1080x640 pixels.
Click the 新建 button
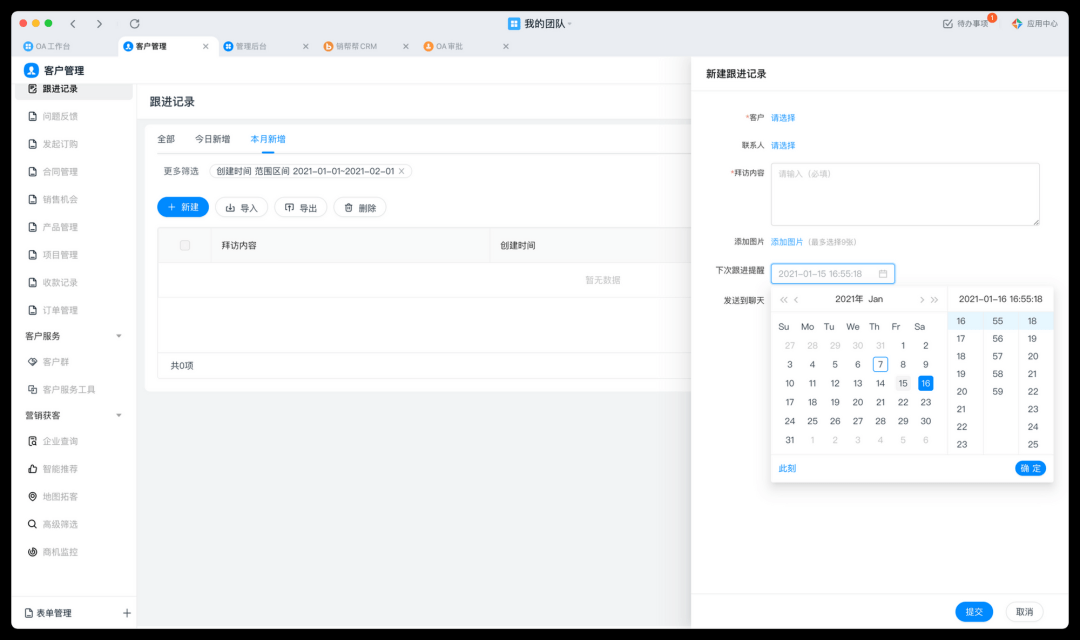(x=183, y=207)
